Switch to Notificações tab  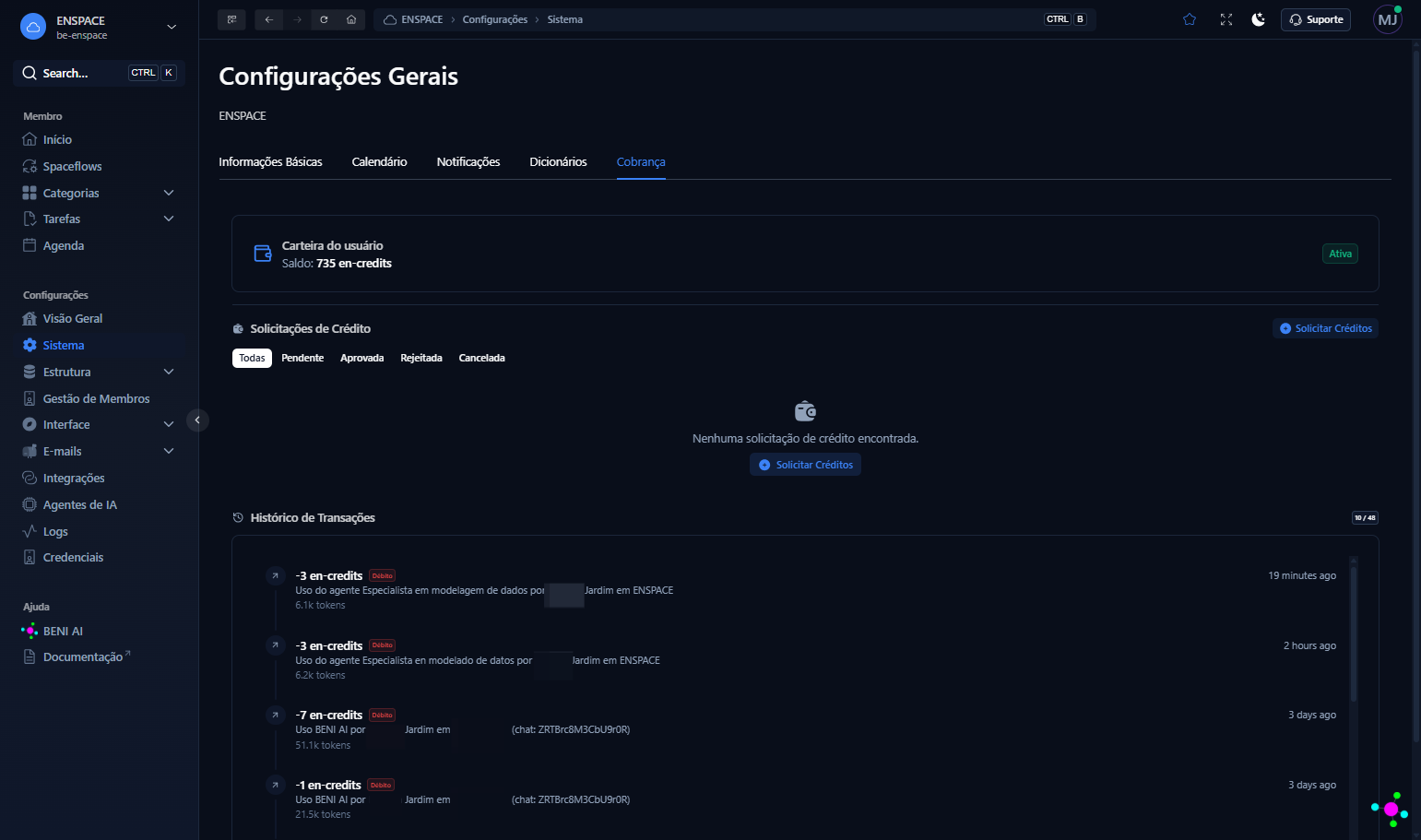468,161
